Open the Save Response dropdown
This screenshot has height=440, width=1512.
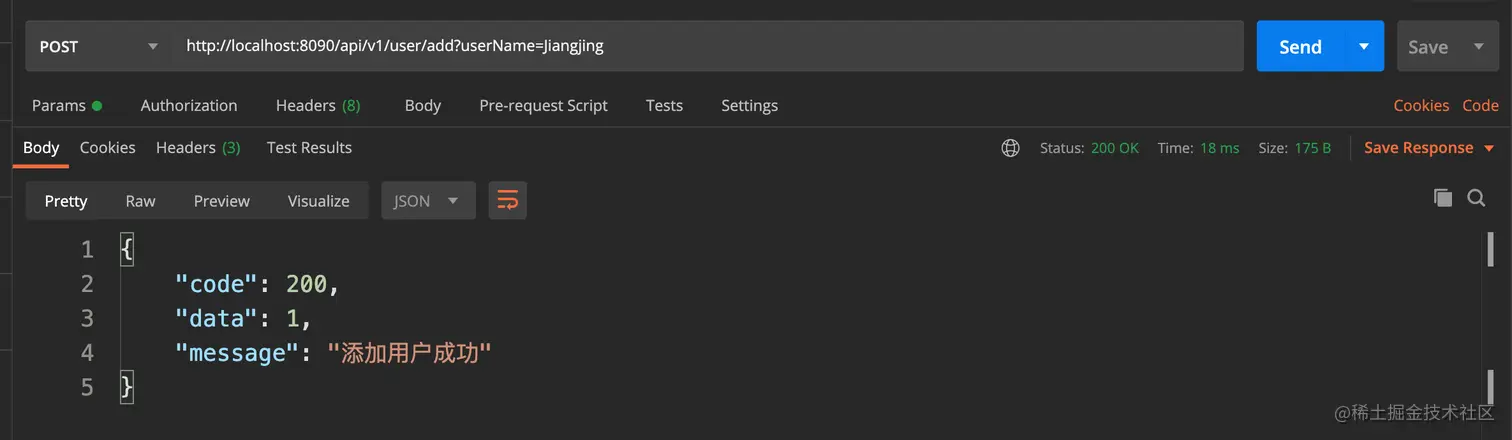click(1428, 148)
